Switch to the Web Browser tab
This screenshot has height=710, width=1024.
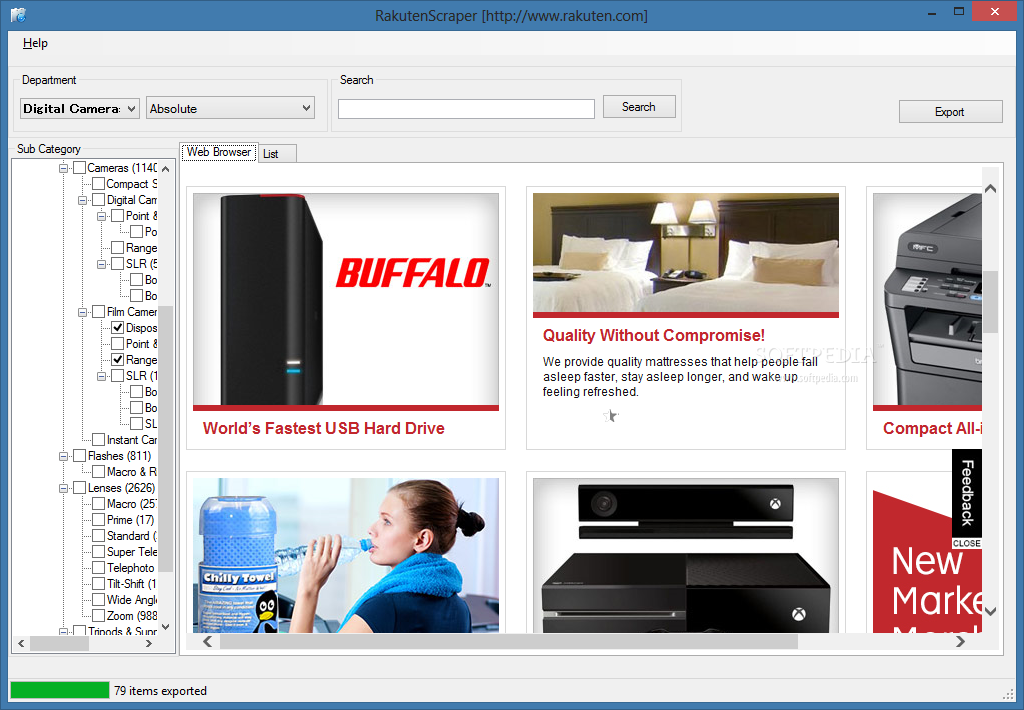[x=219, y=152]
